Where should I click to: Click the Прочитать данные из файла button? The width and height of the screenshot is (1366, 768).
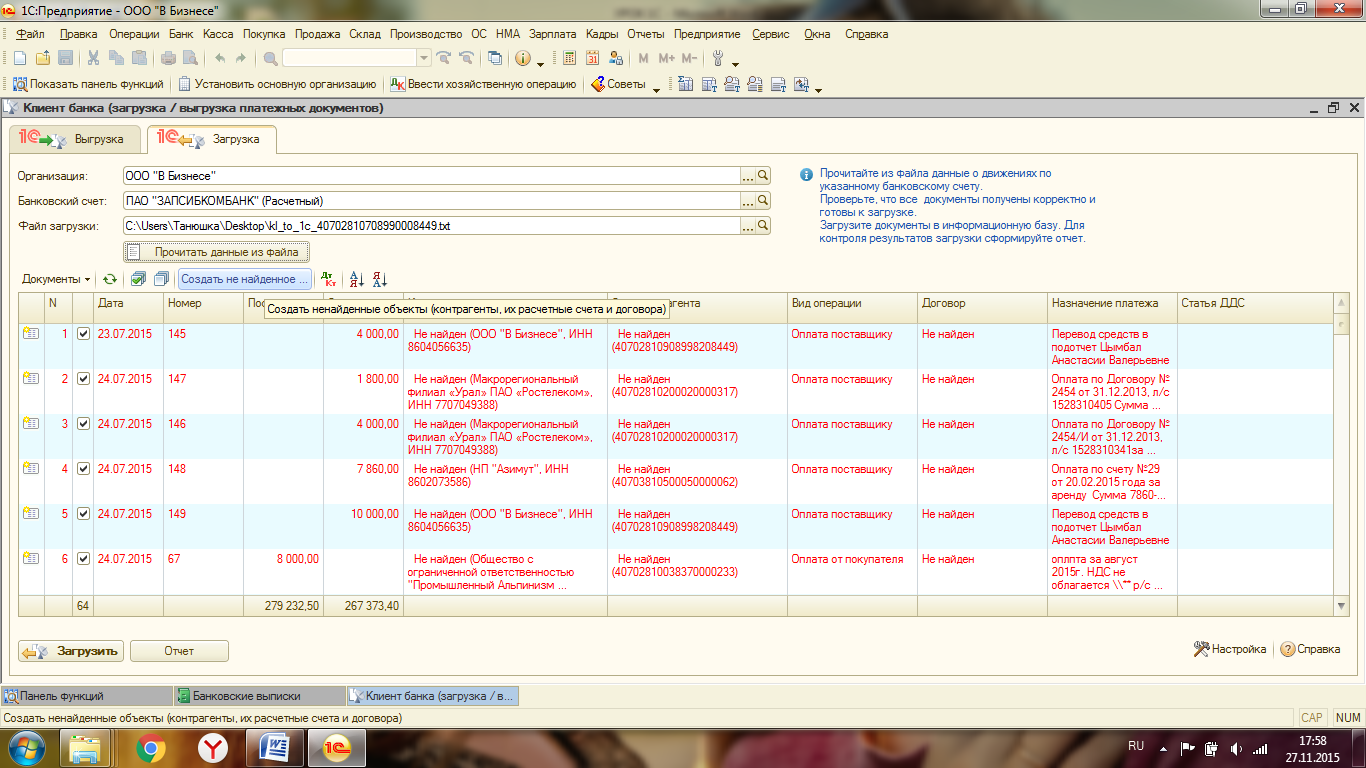(x=217, y=252)
